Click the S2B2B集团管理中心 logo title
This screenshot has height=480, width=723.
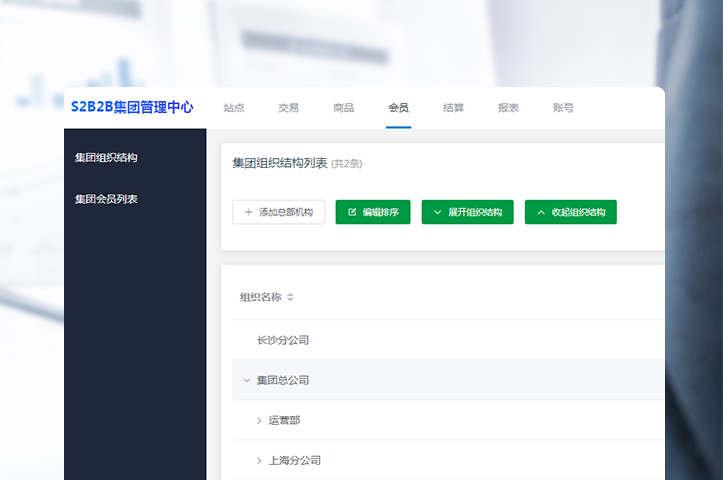tap(132, 107)
